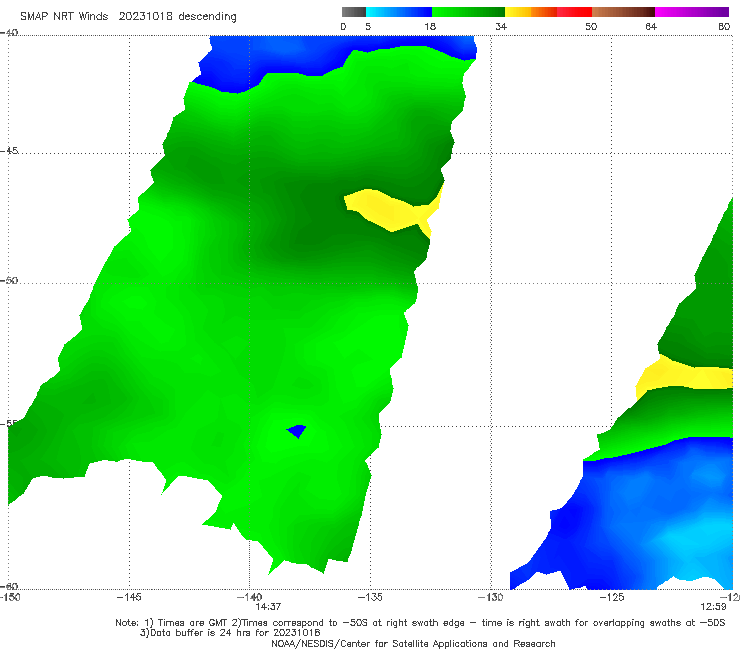Click the yellow-orange segment of the color bar
This screenshot has width=740, height=650.
coord(531,12)
